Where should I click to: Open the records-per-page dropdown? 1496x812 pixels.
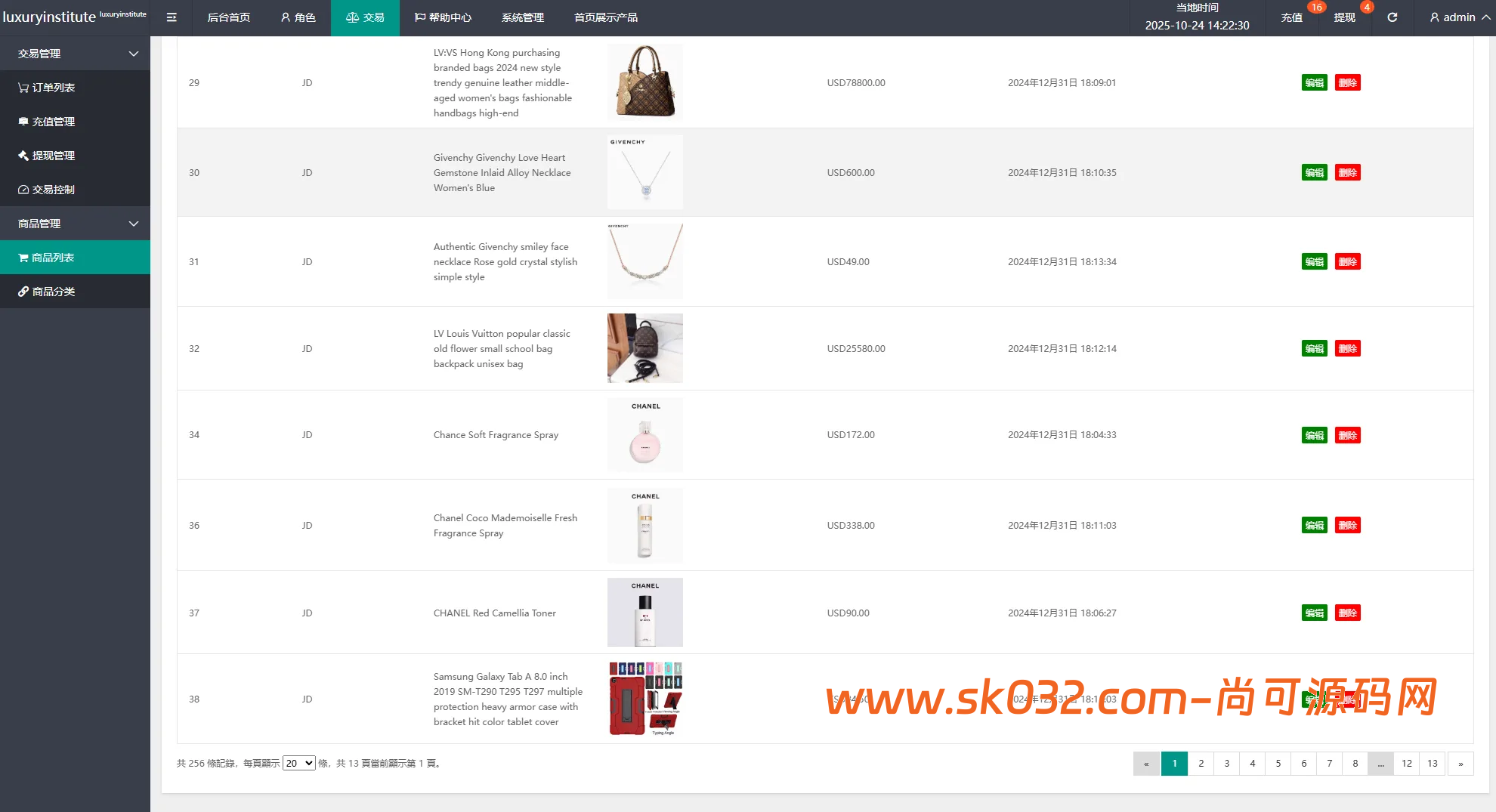click(x=298, y=764)
